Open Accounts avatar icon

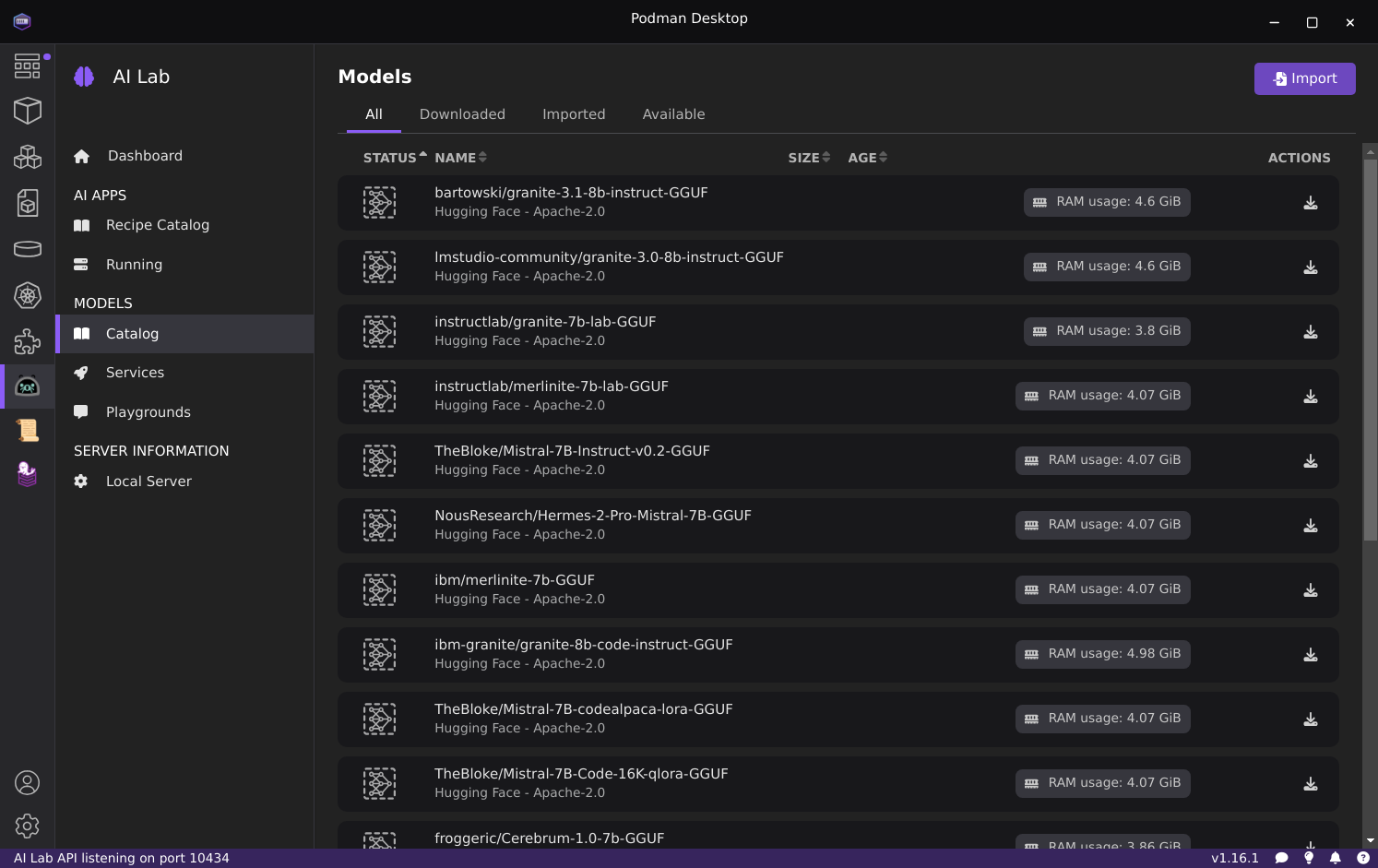click(x=28, y=783)
